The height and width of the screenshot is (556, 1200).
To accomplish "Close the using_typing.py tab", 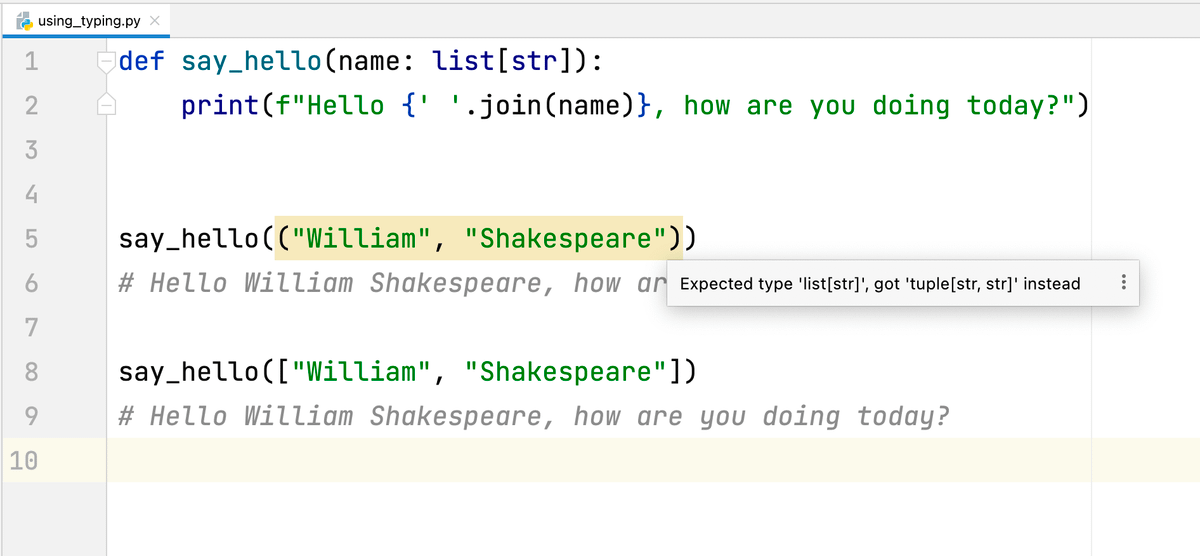I will coord(154,21).
